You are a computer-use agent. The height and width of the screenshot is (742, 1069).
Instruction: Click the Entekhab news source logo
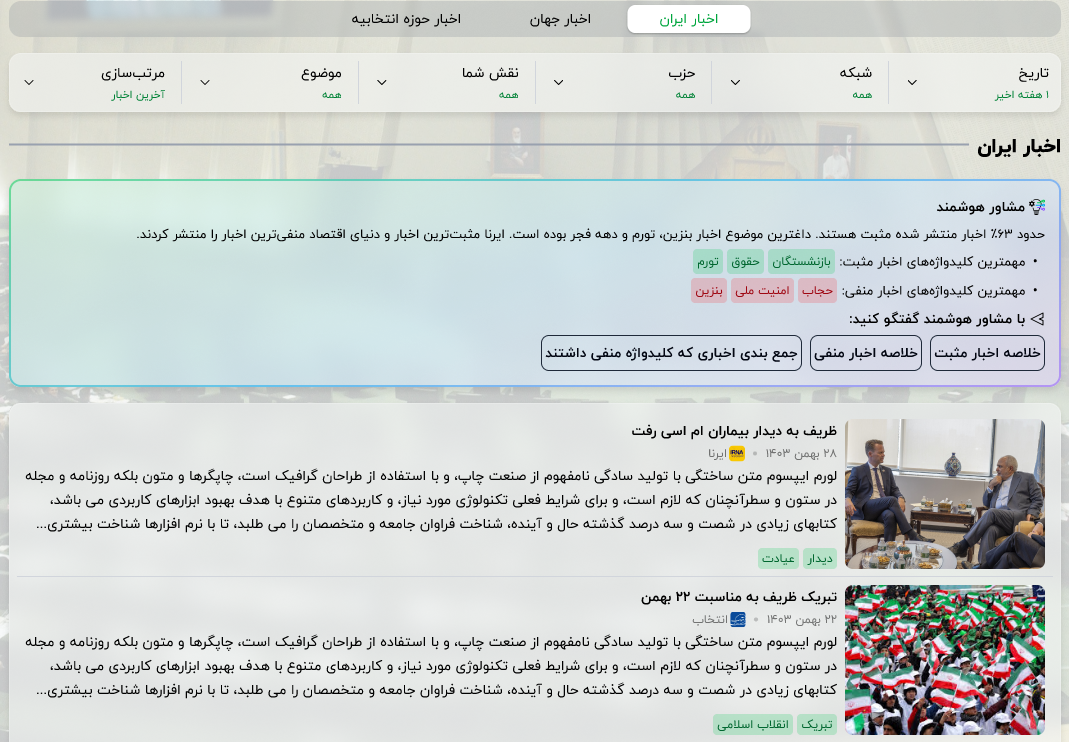[738, 619]
